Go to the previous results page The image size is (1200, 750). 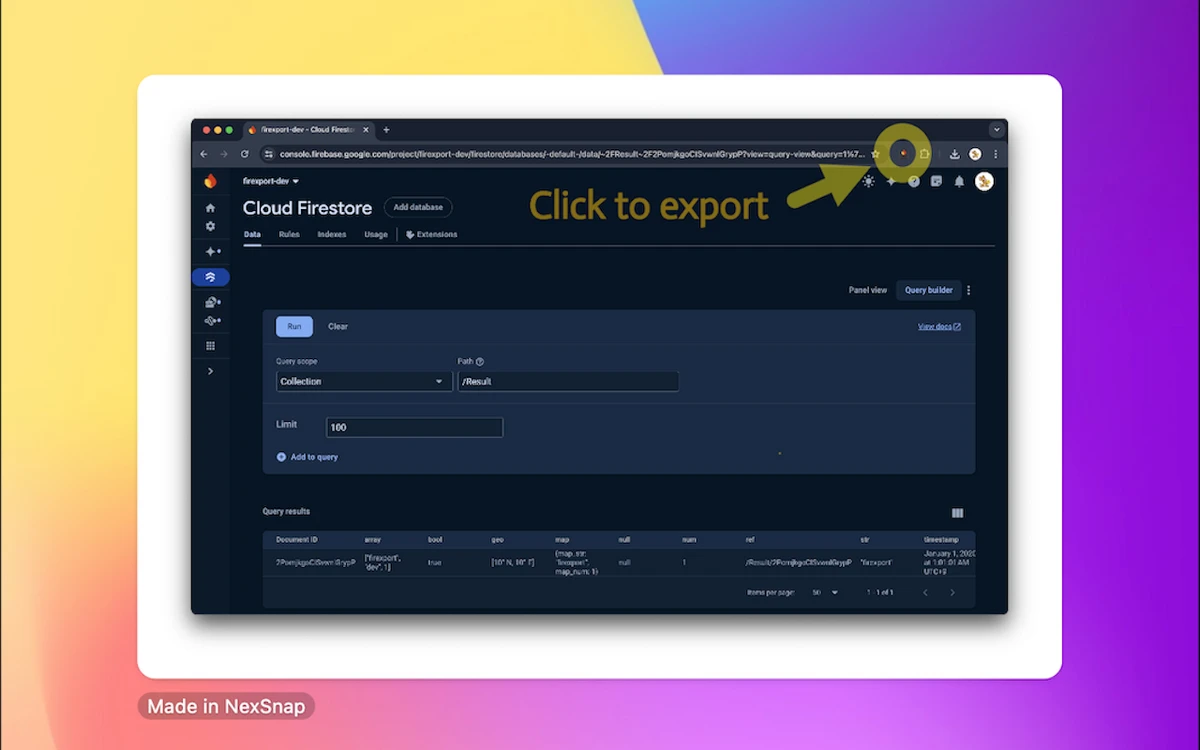925,593
